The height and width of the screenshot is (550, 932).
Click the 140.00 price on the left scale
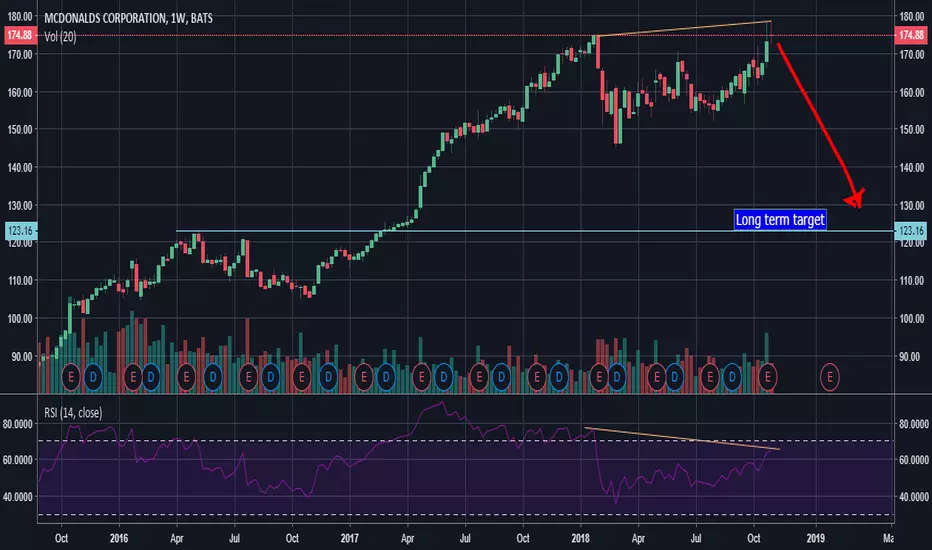point(20,167)
